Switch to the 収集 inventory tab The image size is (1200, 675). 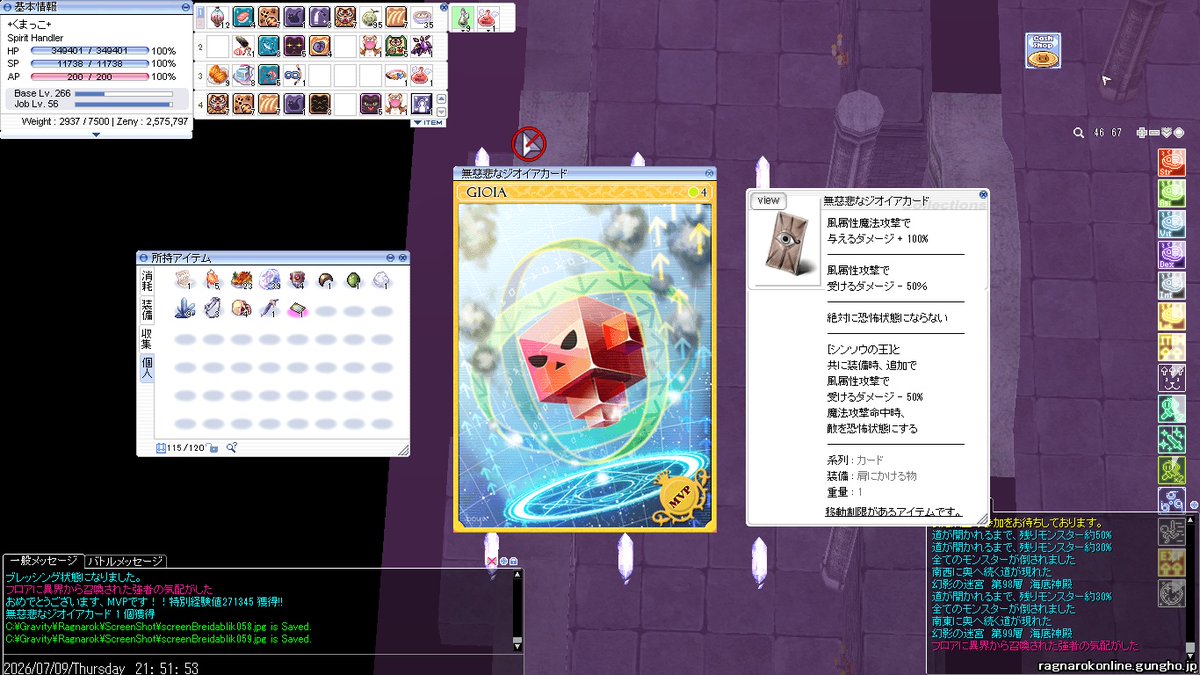coord(146,337)
